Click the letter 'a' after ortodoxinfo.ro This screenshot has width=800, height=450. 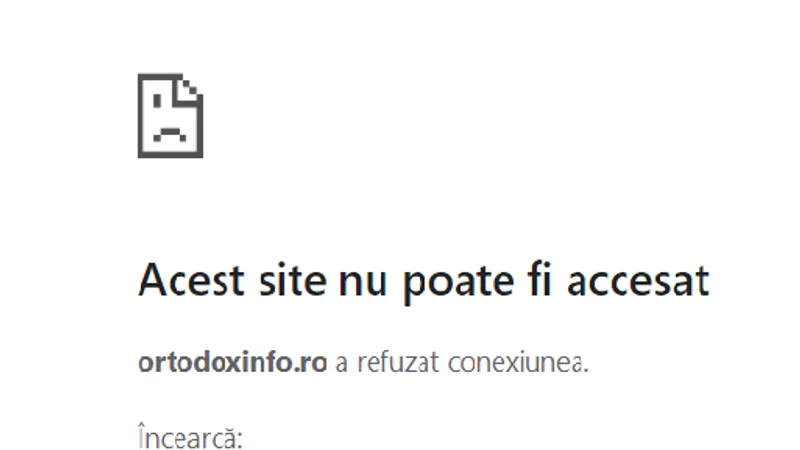[341, 365]
